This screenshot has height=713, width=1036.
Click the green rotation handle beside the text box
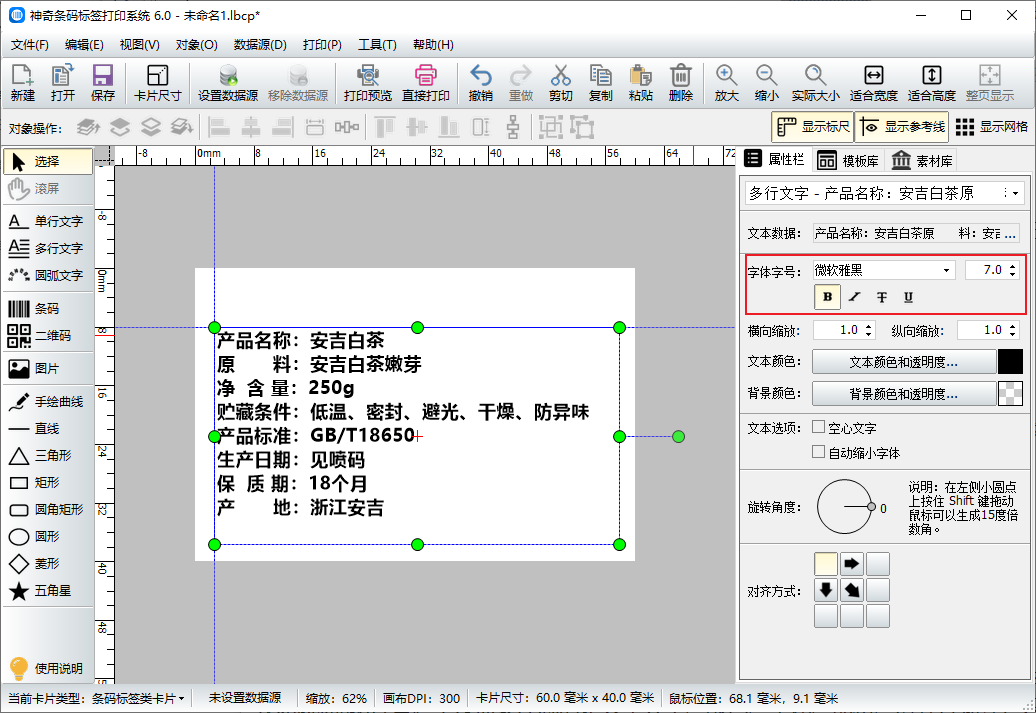click(679, 436)
